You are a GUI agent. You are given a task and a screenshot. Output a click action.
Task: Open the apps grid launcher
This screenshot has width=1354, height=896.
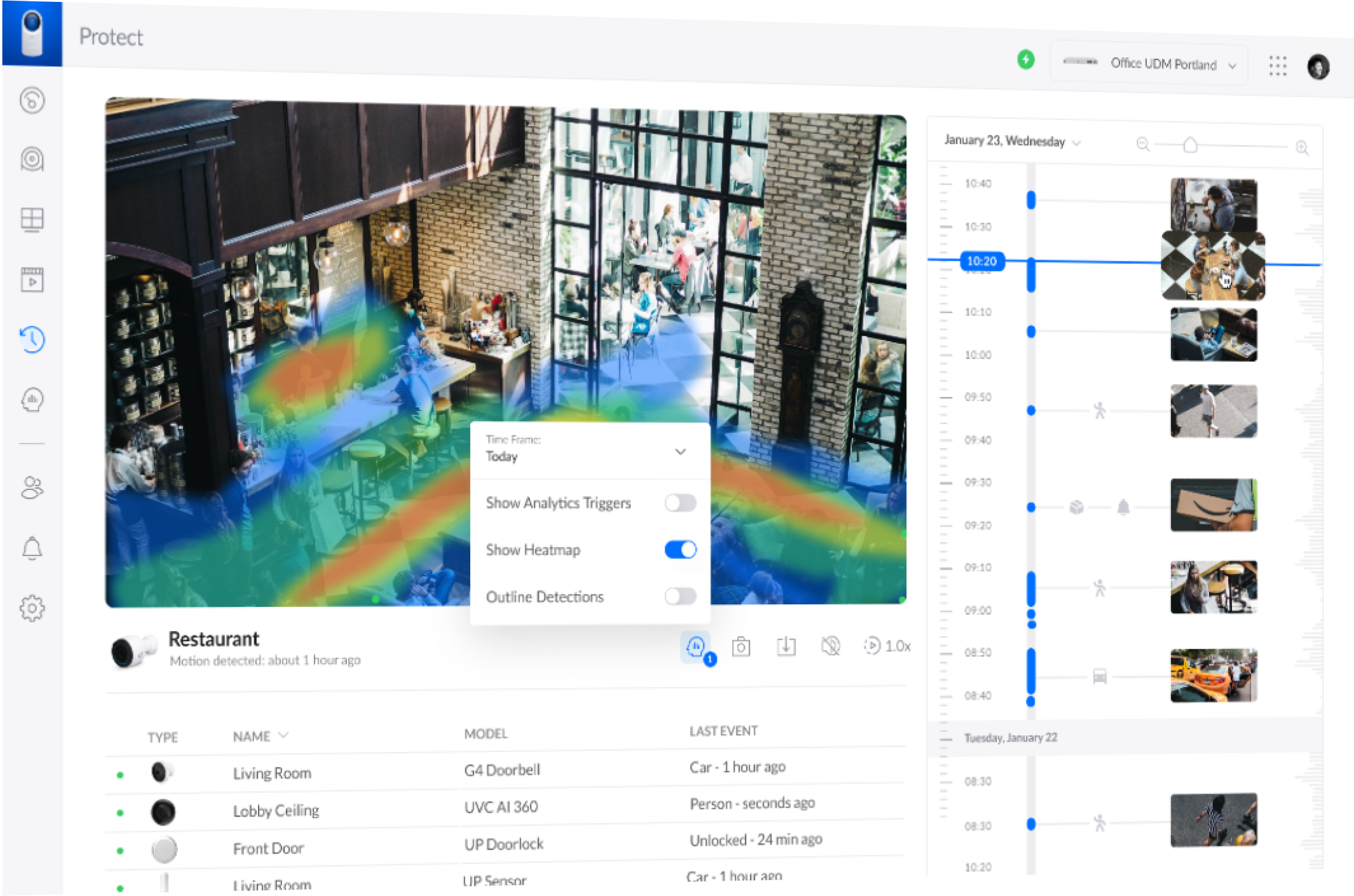point(1278,65)
